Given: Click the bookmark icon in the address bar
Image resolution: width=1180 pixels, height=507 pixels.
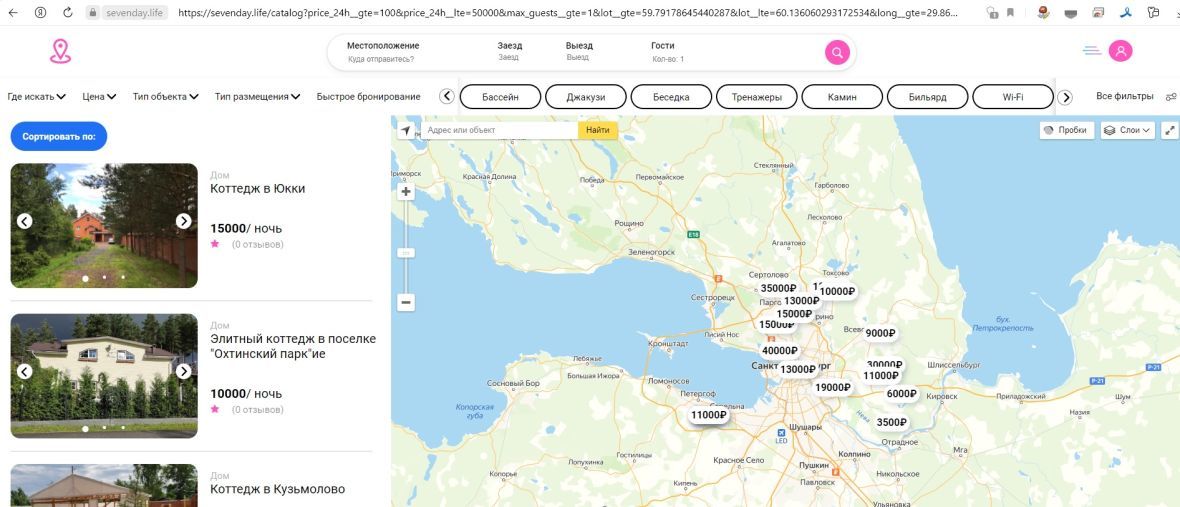Looking at the screenshot, I should (1010, 13).
